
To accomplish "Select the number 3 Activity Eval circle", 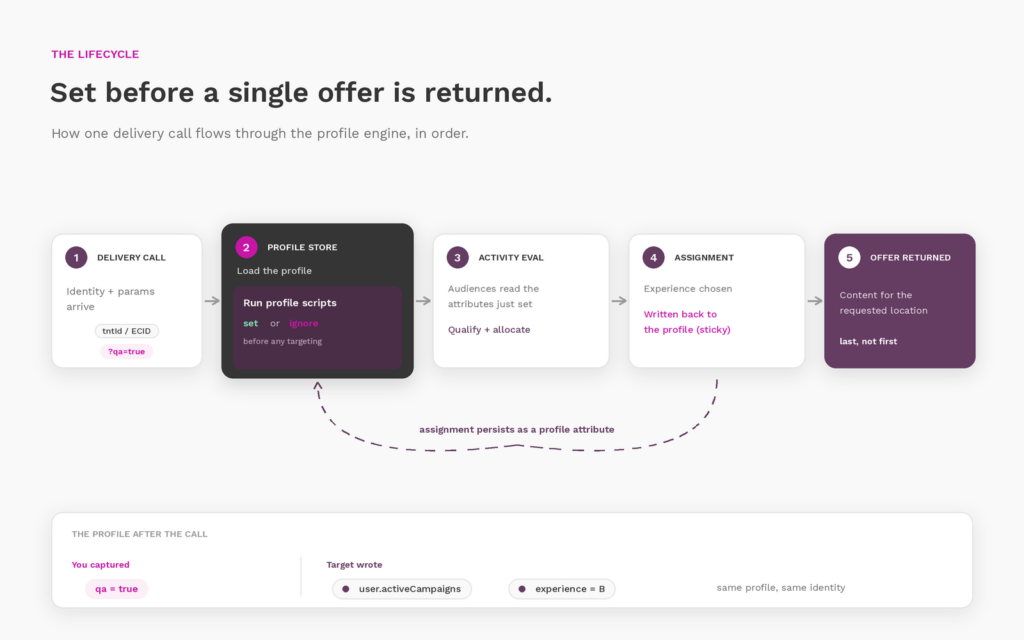I will tap(457, 257).
